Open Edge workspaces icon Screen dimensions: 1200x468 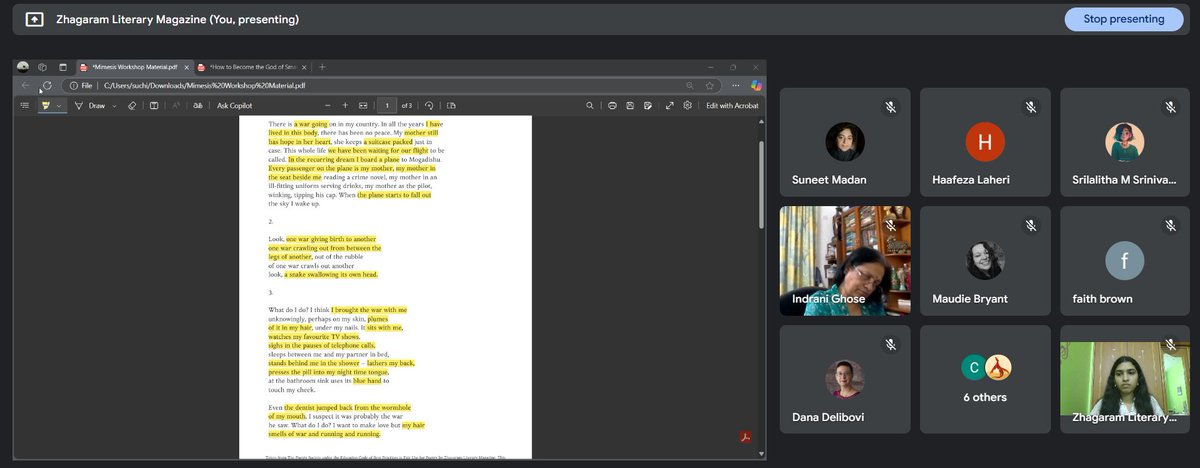[43, 67]
